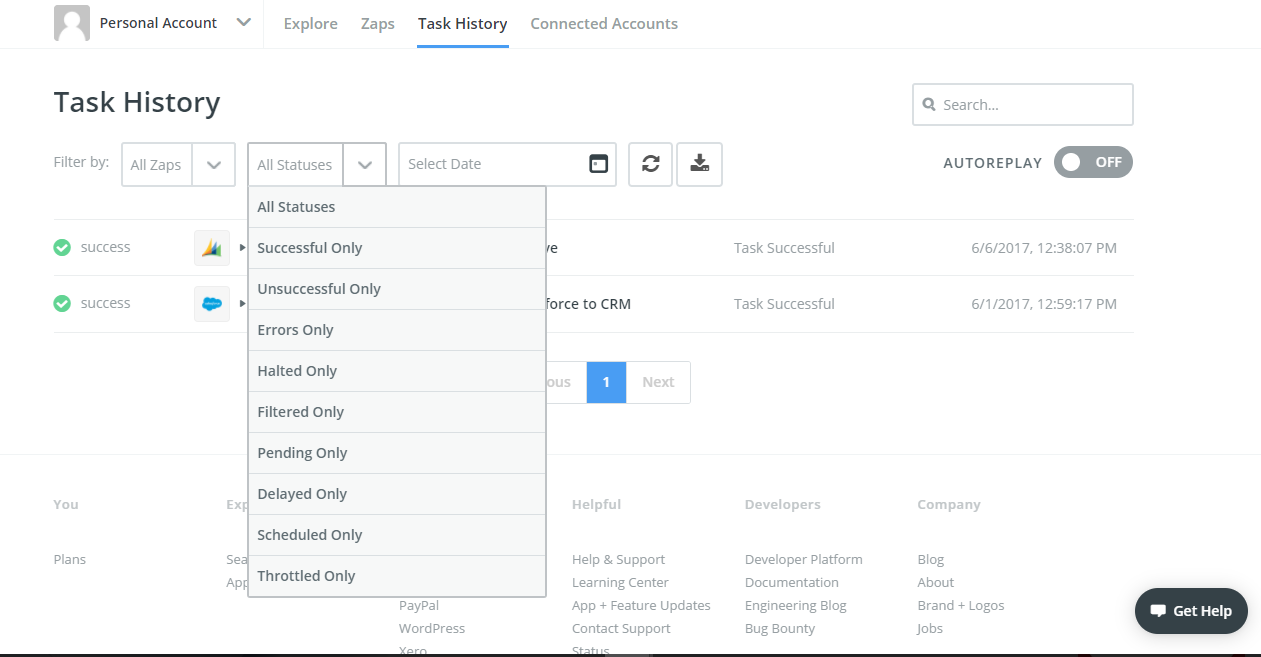1261x657 pixels.
Task: Open Bug Bounty link
Action: [780, 628]
